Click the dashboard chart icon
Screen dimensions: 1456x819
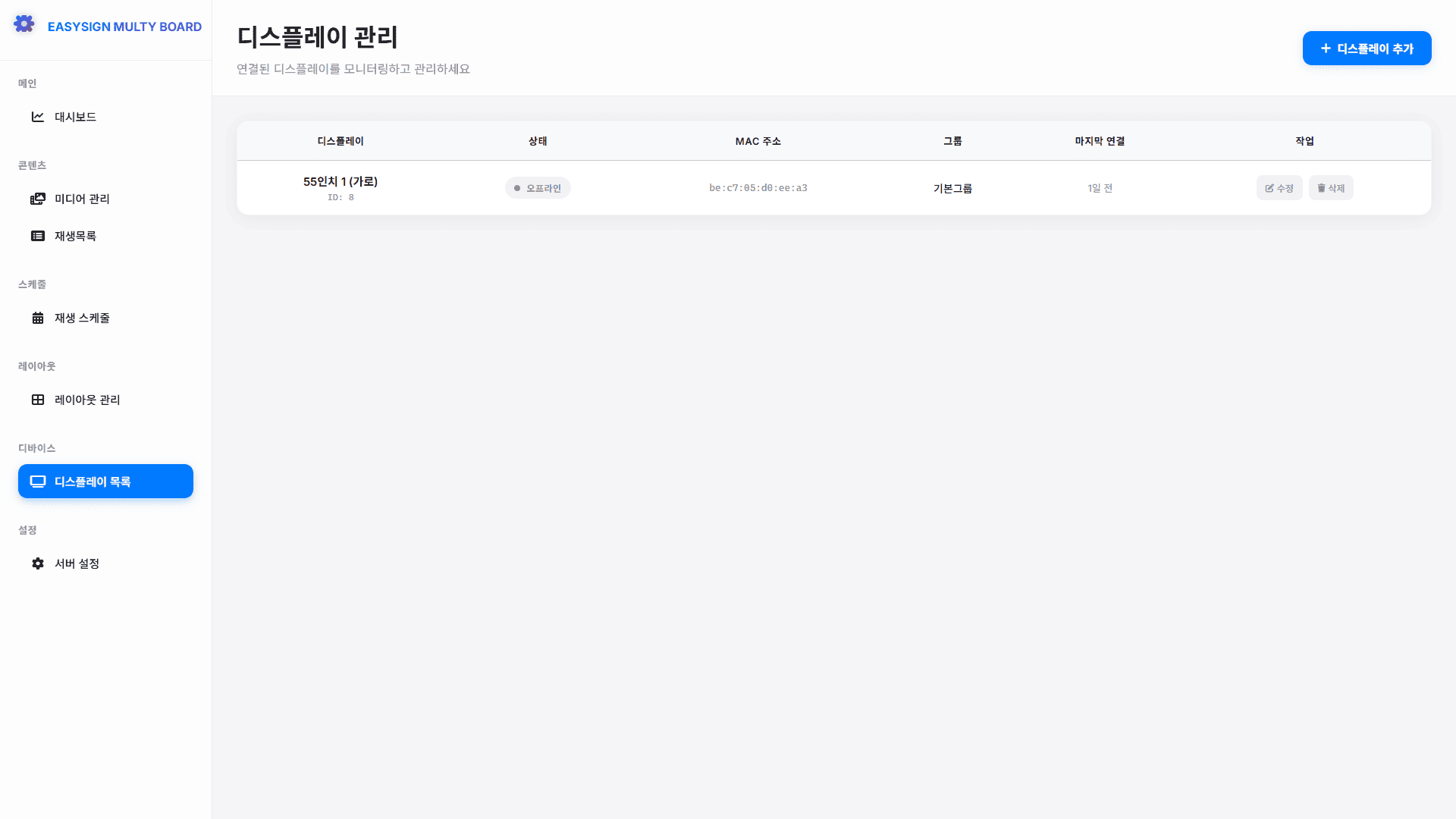pyautogui.click(x=38, y=117)
